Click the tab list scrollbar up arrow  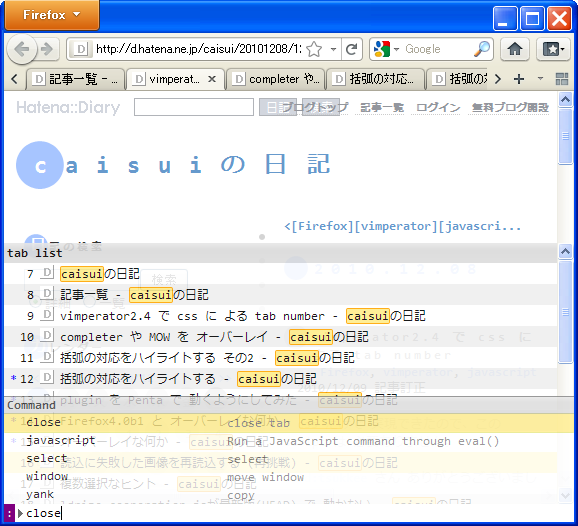pos(565,251)
